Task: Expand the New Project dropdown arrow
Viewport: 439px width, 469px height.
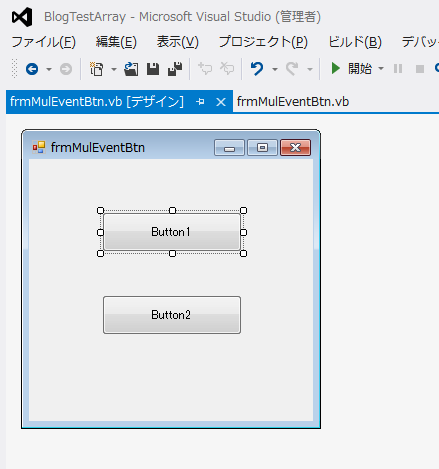Action: coord(114,69)
